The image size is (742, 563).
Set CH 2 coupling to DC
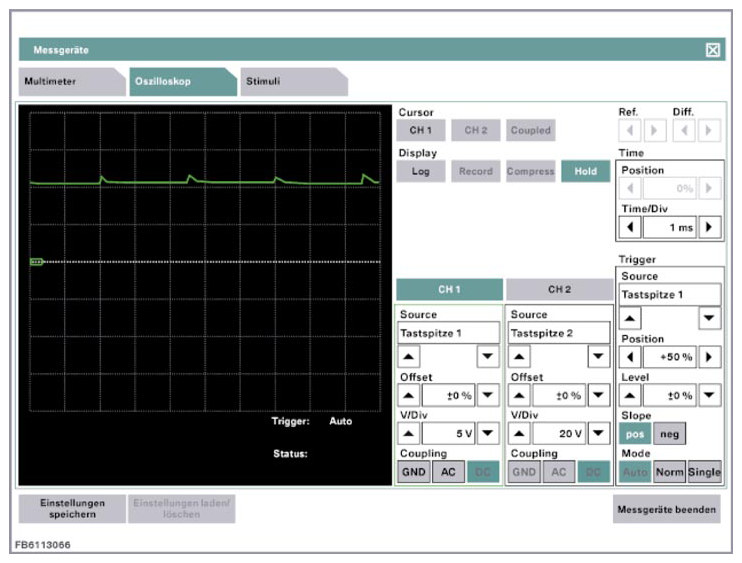594,472
